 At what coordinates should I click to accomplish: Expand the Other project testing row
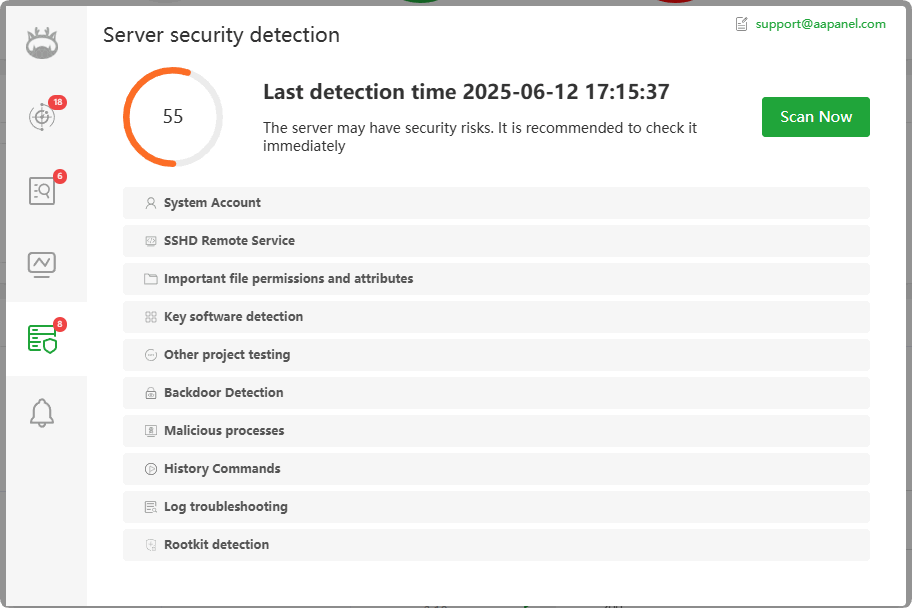pyautogui.click(x=496, y=355)
